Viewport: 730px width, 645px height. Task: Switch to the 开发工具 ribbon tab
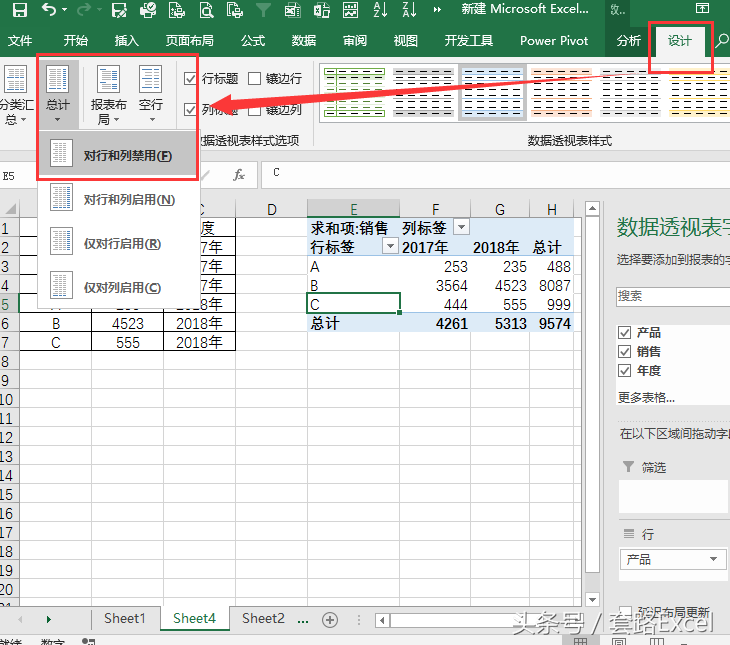tap(468, 41)
